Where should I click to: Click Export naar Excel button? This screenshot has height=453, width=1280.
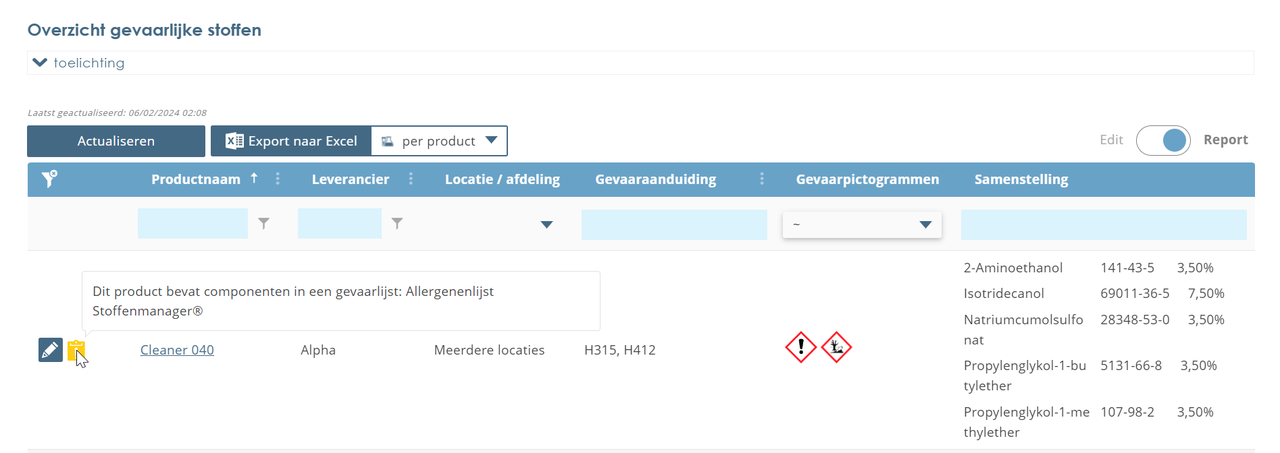coord(291,141)
